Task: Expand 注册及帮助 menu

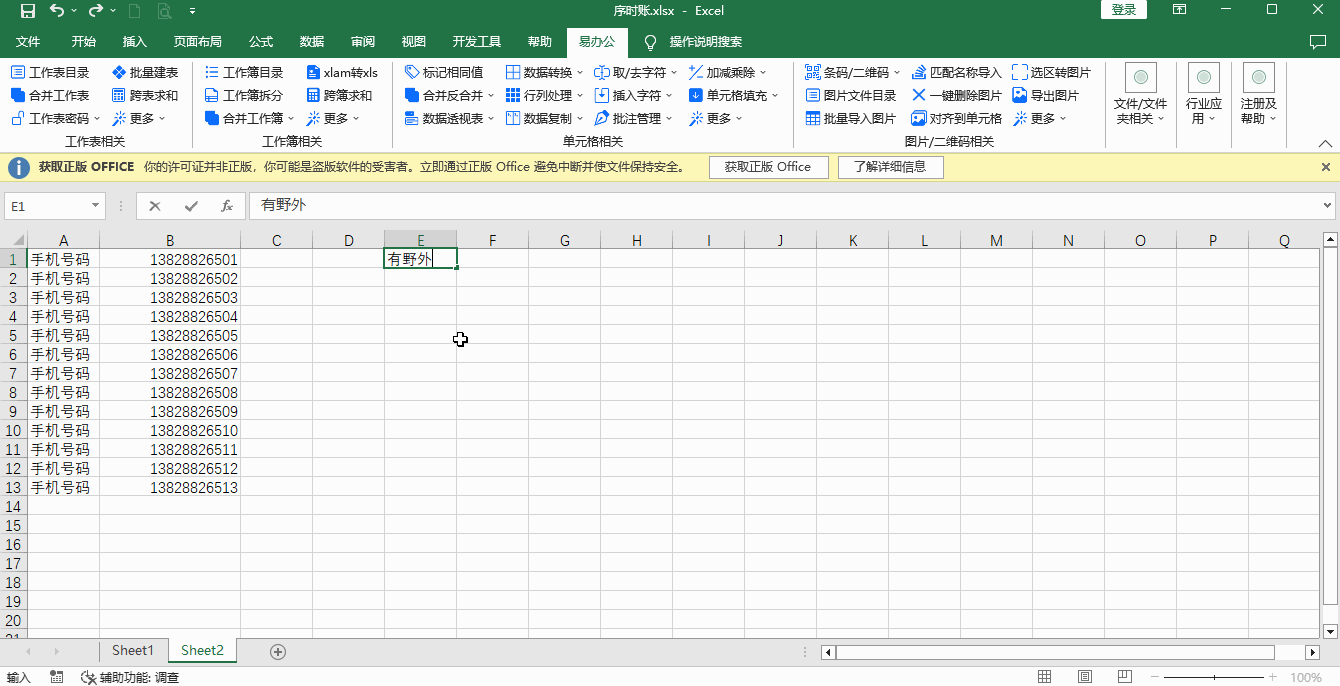Action: pos(1259,95)
